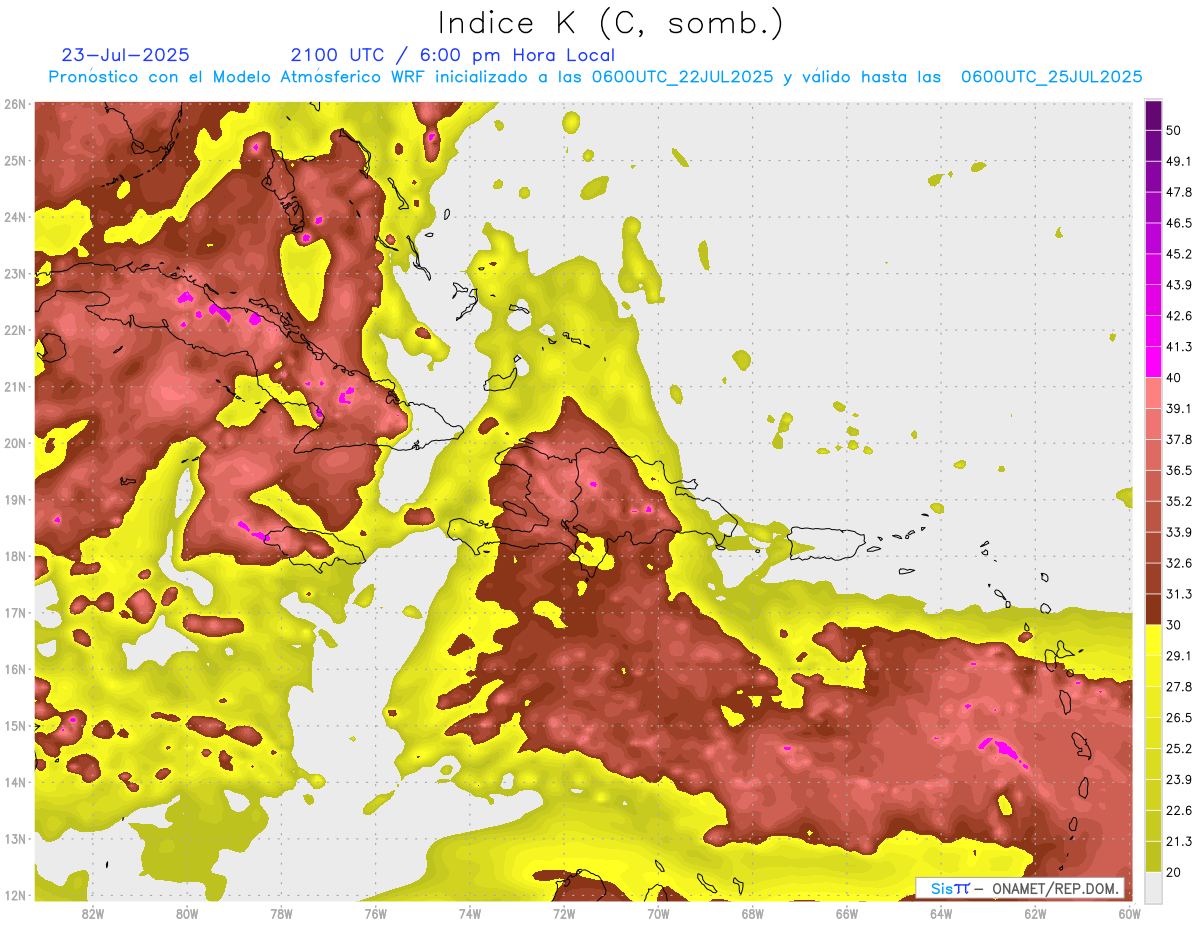Click the 'Indice K (C, somb.)' title
This screenshot has width=1200, height=927.
coord(610,22)
